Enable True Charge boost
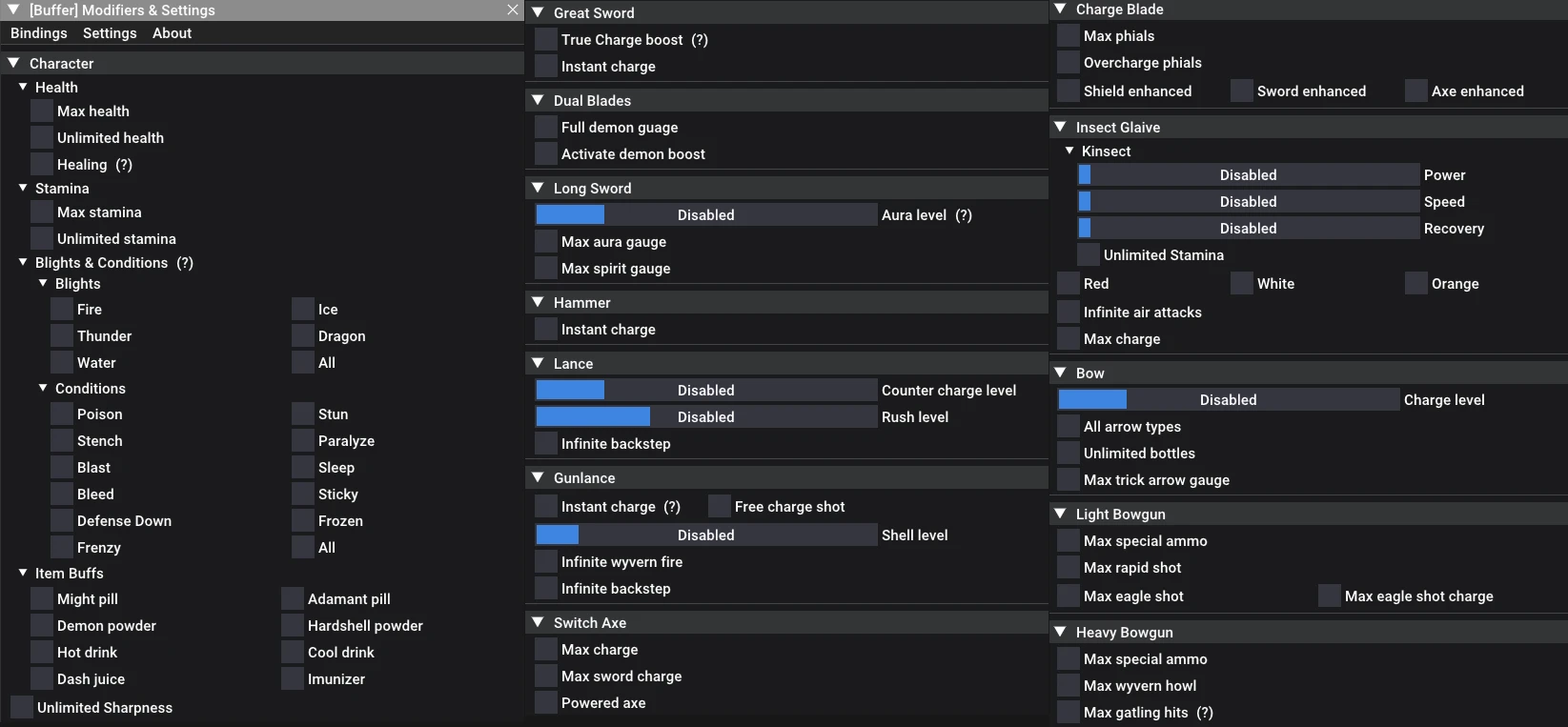The image size is (1568, 727). point(546,39)
